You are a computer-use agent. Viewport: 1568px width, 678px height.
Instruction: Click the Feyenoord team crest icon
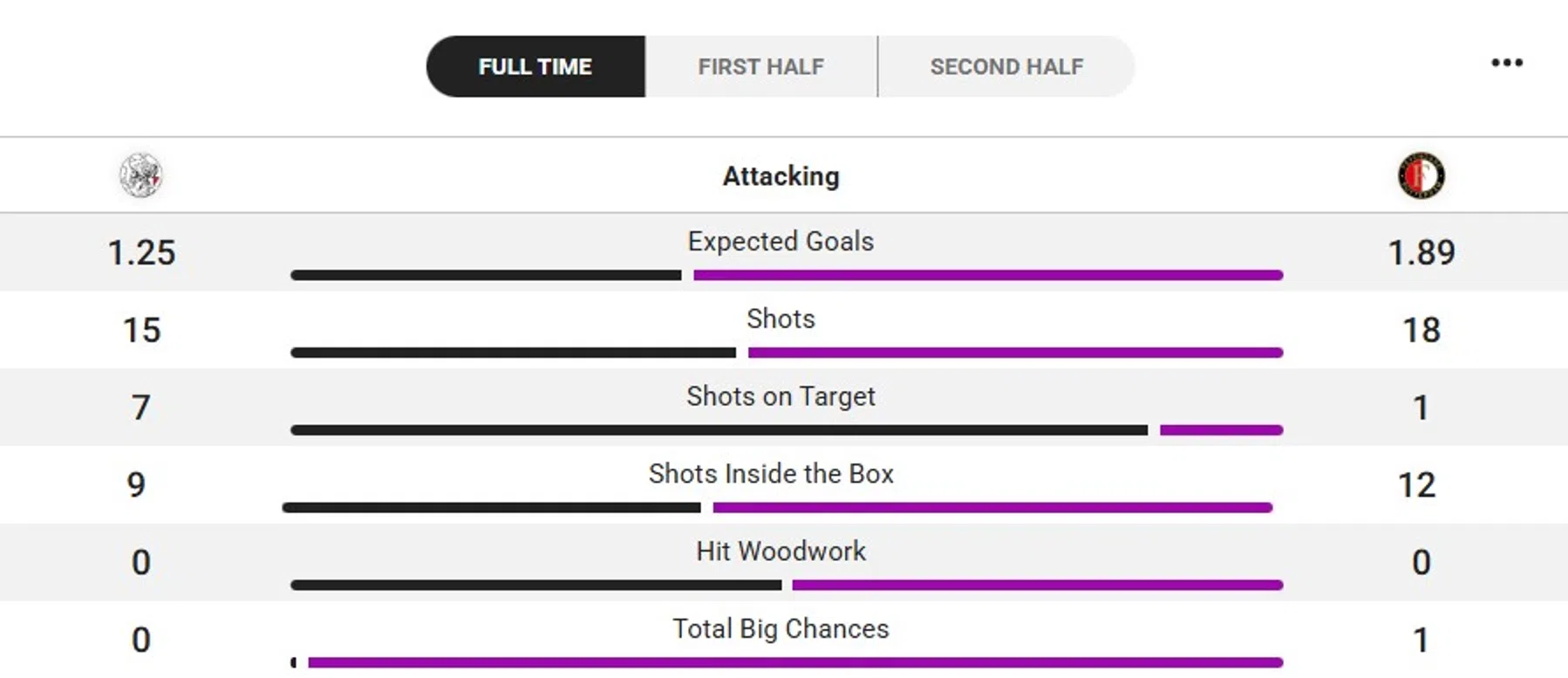click(1421, 175)
